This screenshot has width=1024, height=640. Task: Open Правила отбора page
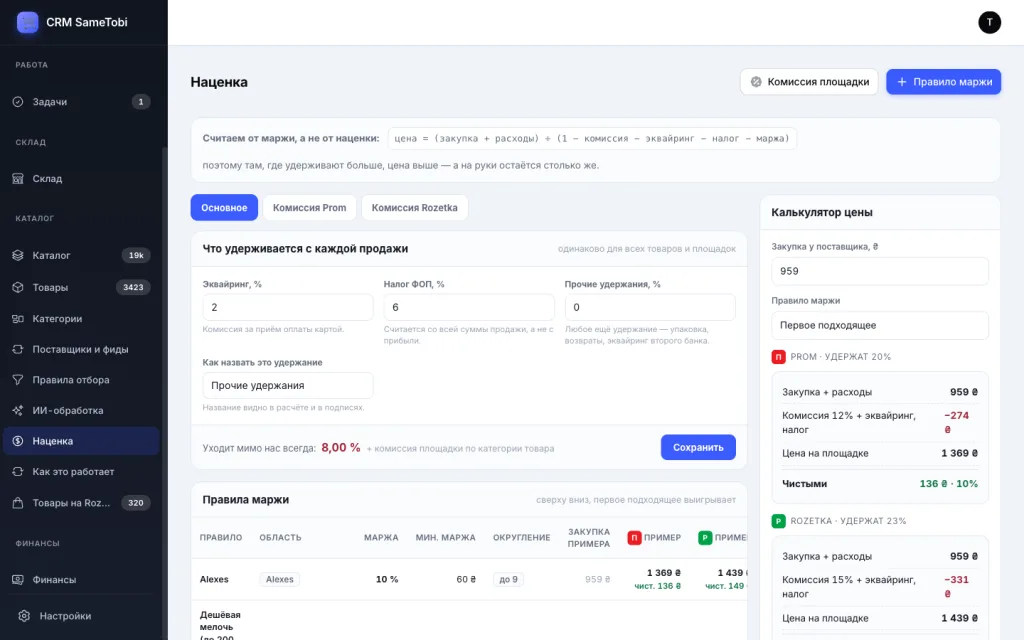[x=82, y=380]
